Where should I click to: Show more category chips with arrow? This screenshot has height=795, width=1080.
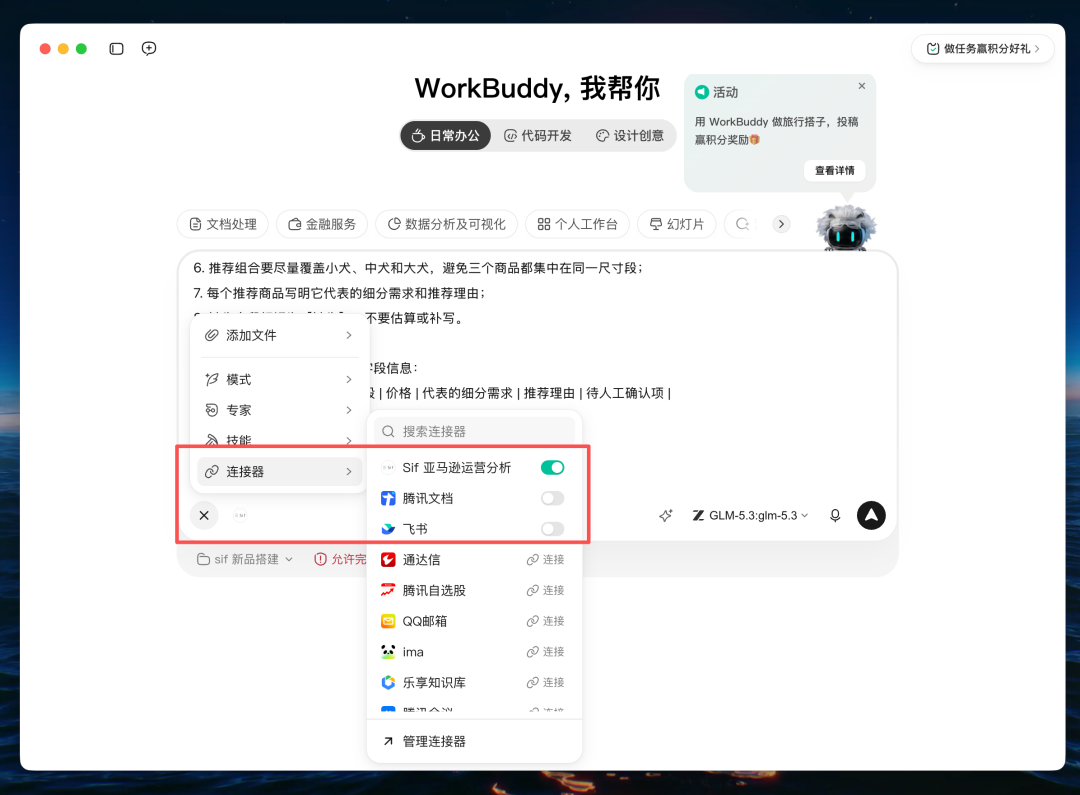(x=781, y=224)
